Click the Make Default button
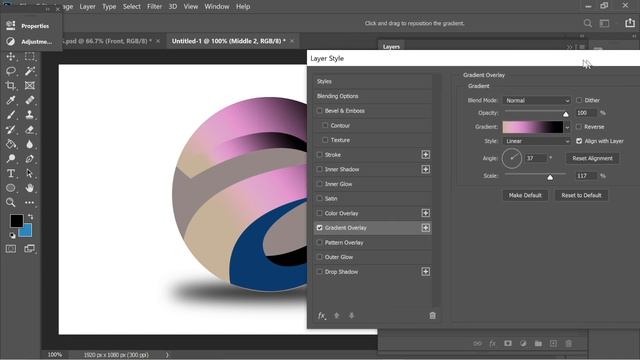Viewport: 640px width, 360px height. 525,196
